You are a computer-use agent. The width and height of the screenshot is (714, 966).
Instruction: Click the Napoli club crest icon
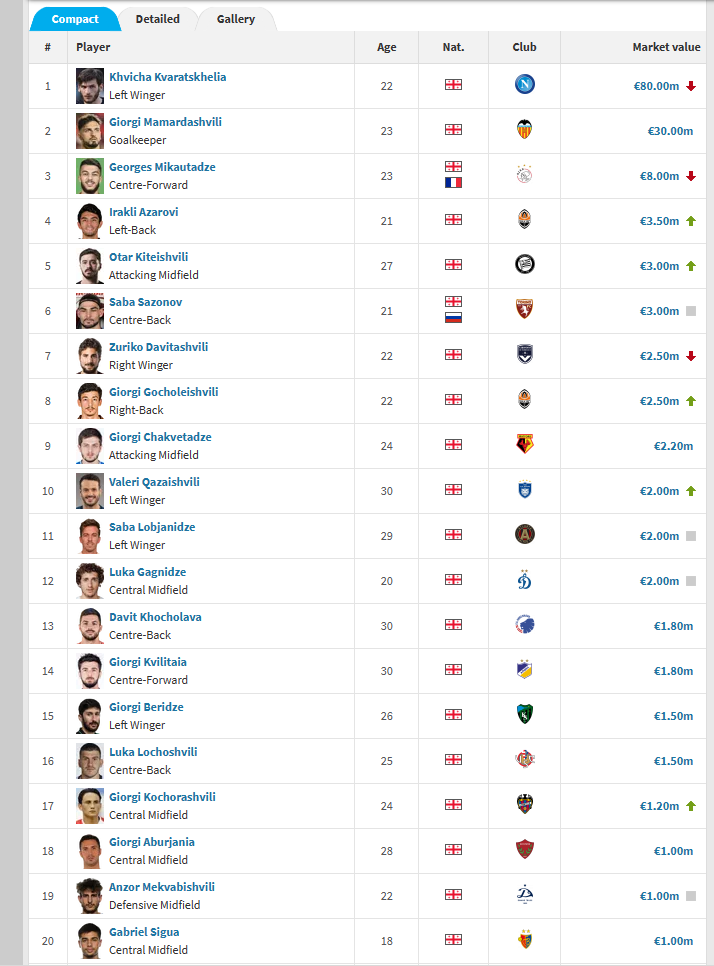coord(524,86)
